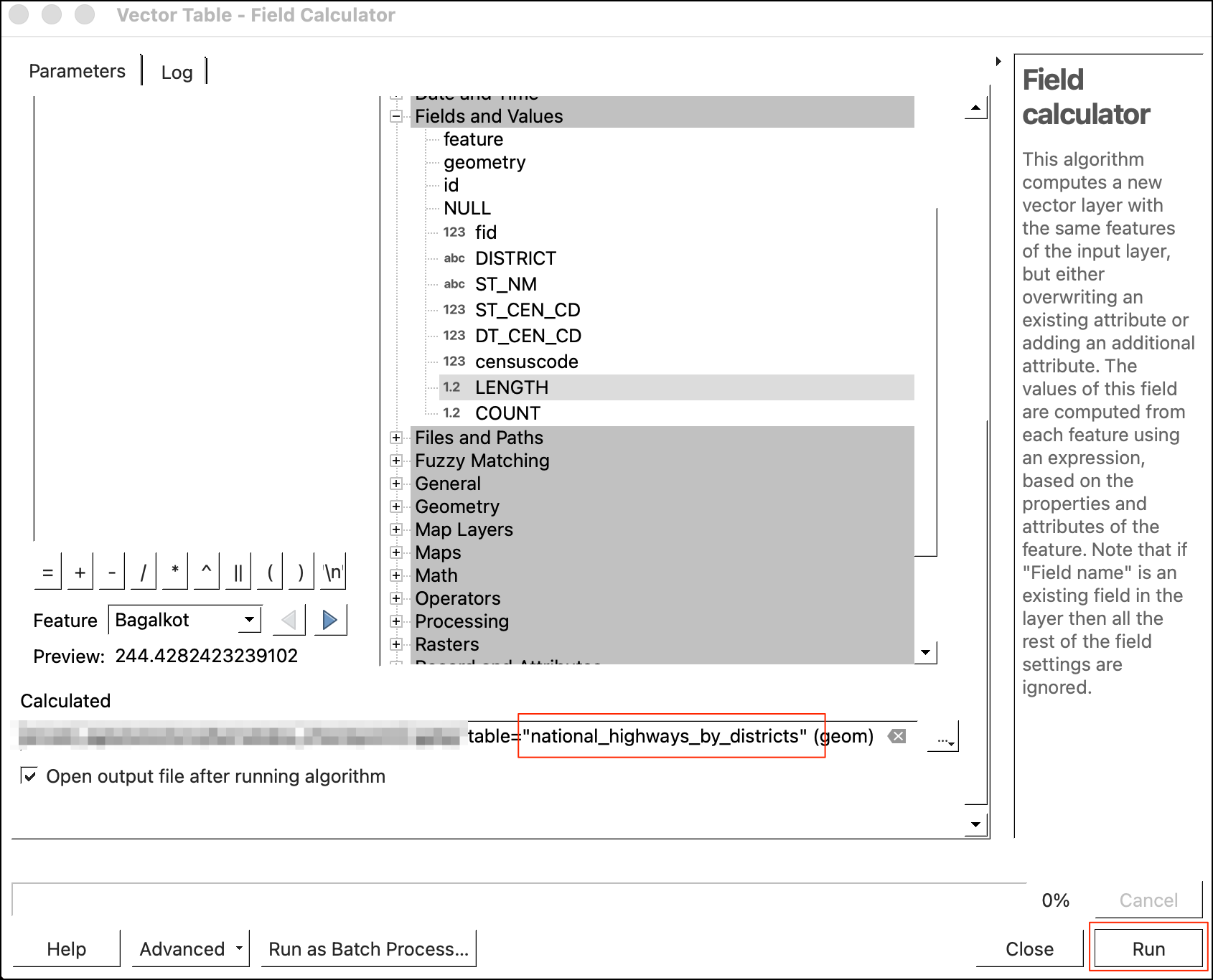The width and height of the screenshot is (1213, 980).
Task: Insert the newline \n operator
Action: tap(332, 572)
